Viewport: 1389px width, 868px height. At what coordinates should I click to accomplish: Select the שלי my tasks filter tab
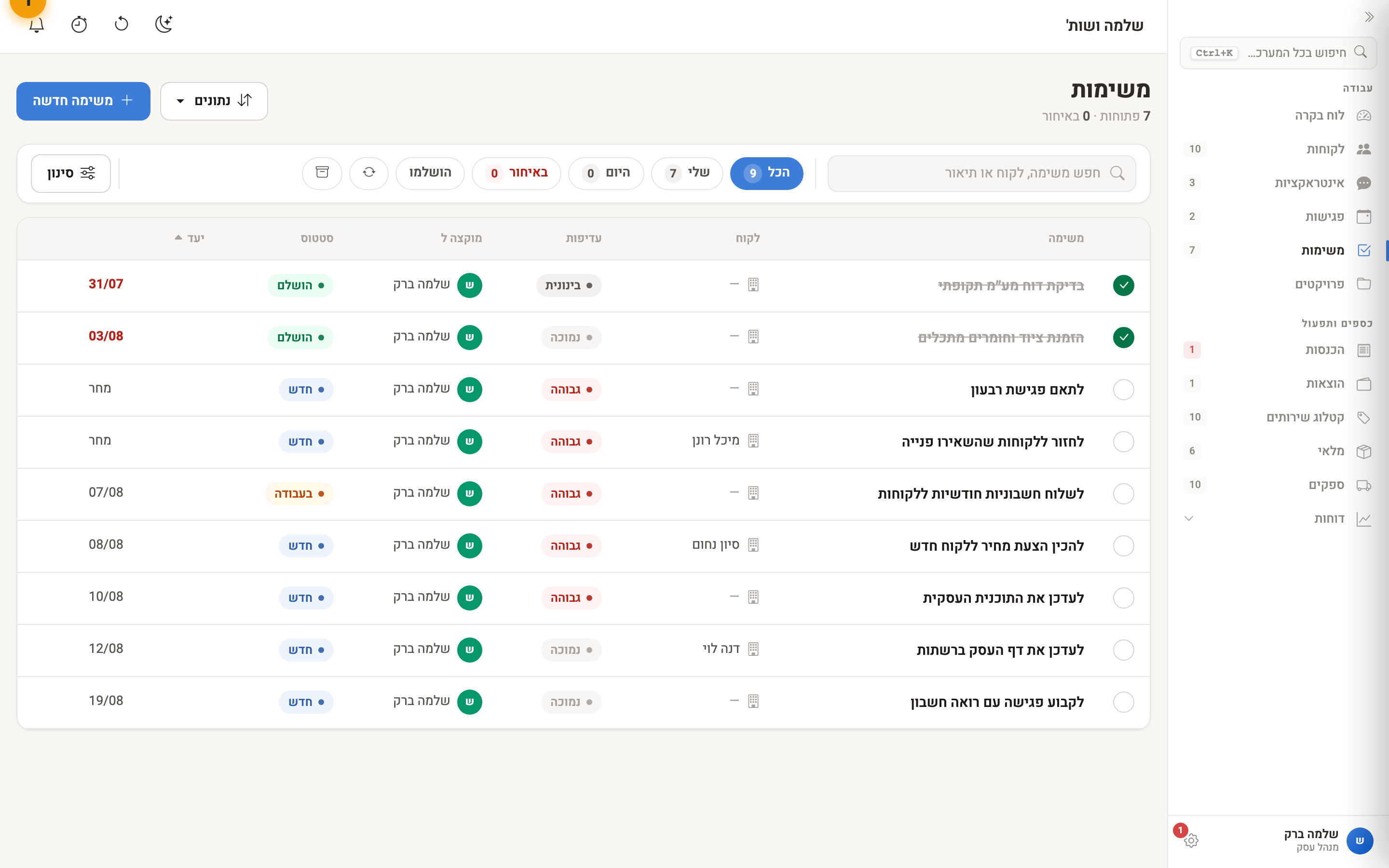click(x=687, y=173)
